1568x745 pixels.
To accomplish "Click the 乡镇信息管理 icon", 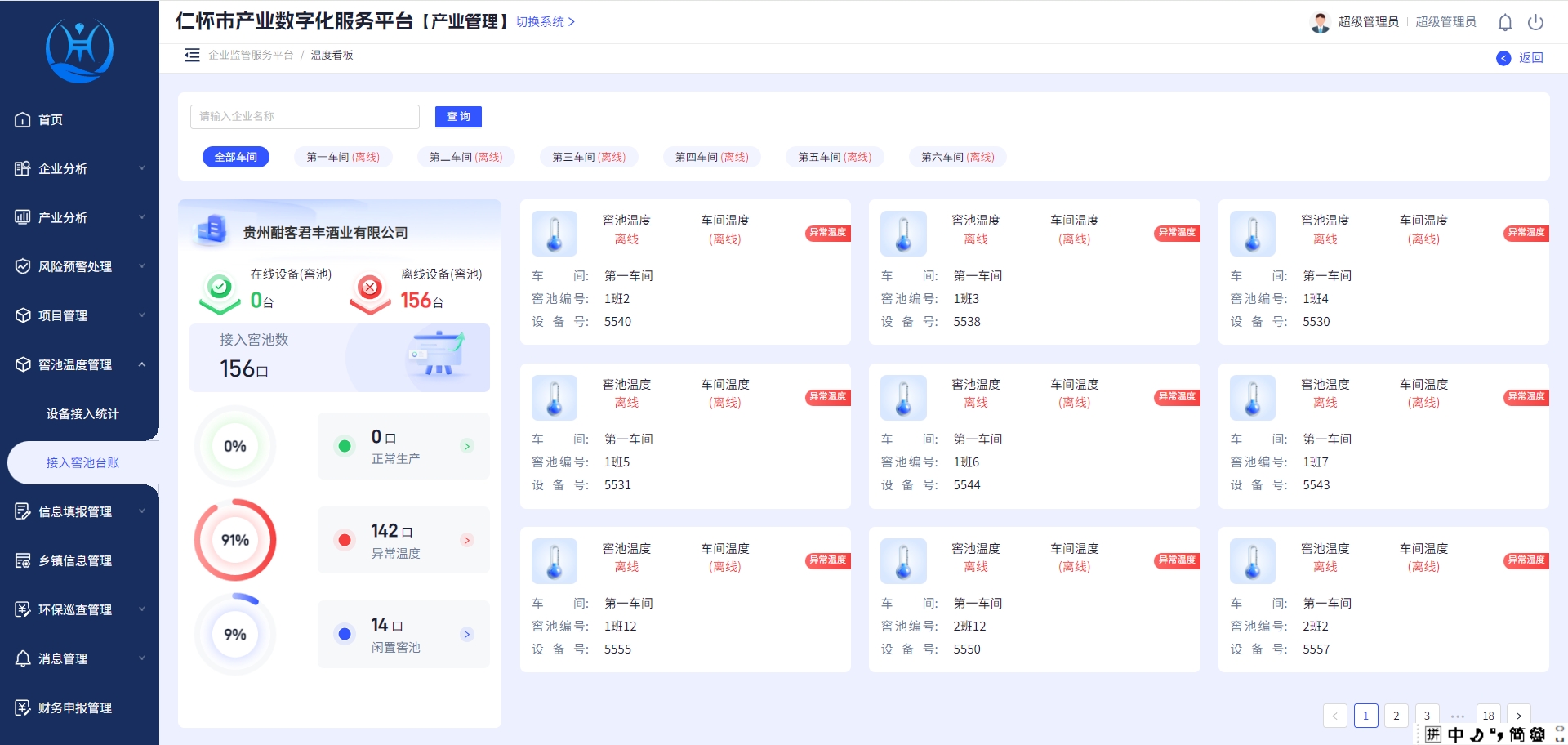I will [23, 560].
